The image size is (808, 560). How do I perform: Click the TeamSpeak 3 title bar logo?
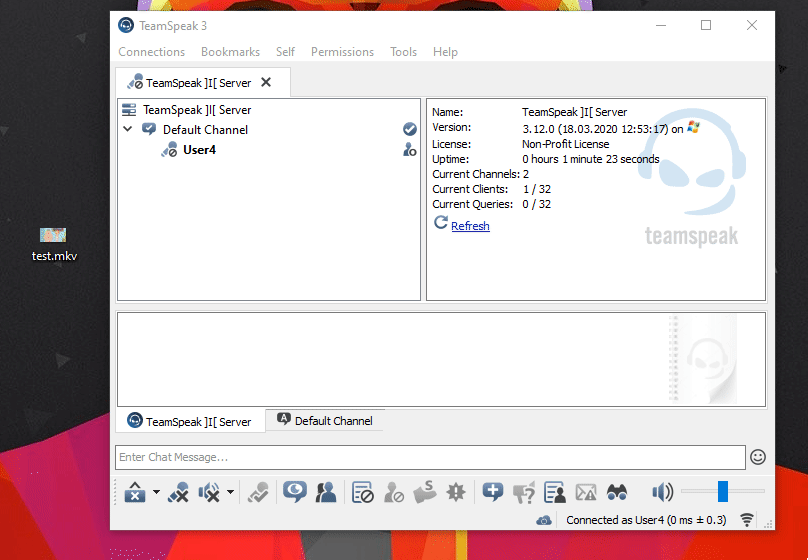pos(126,25)
